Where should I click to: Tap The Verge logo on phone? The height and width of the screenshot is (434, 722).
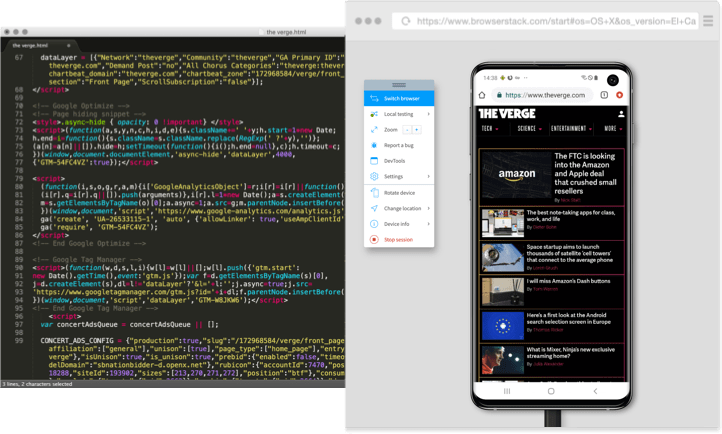click(507, 114)
